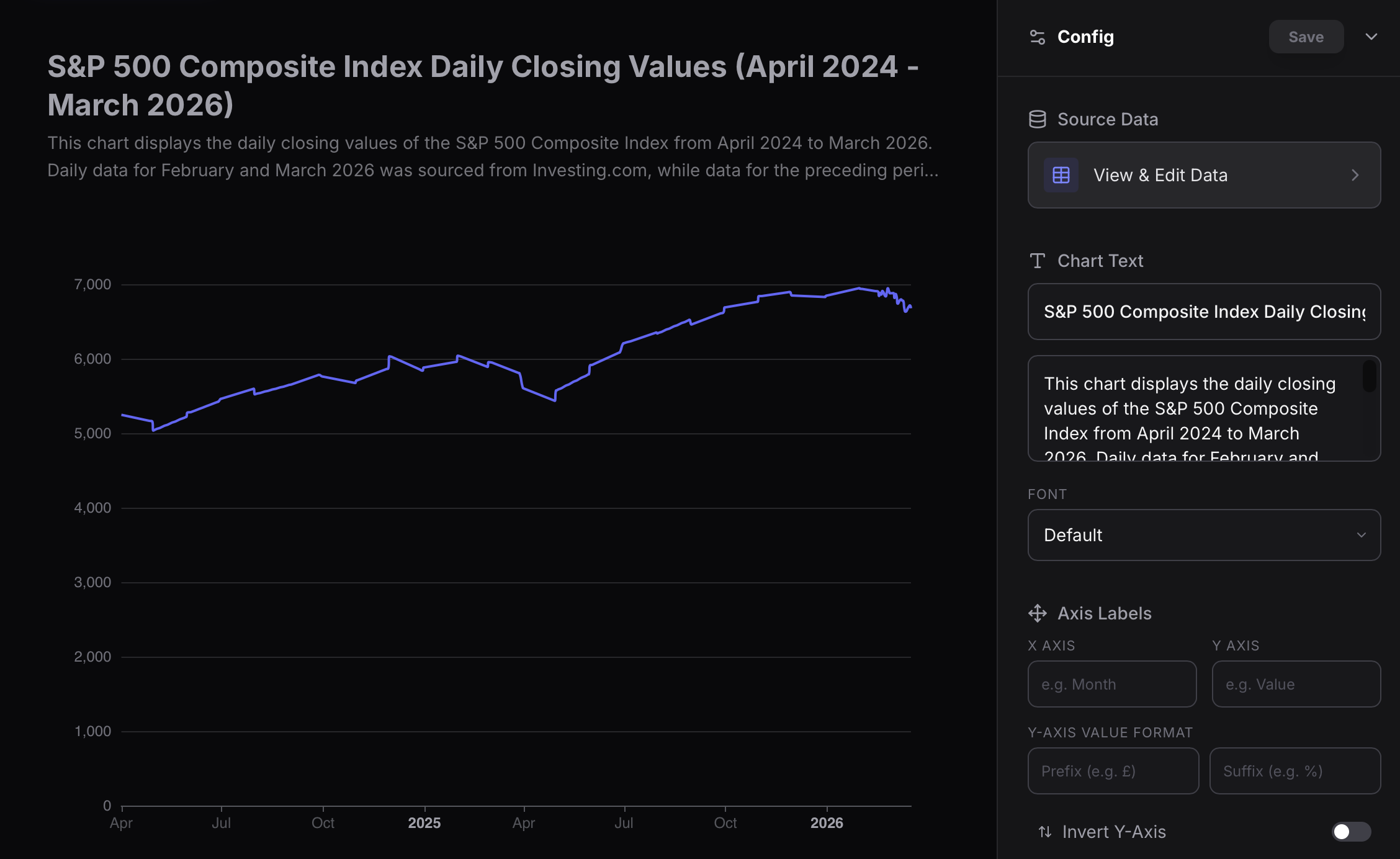Click the Axis Labels move icon

(x=1037, y=613)
